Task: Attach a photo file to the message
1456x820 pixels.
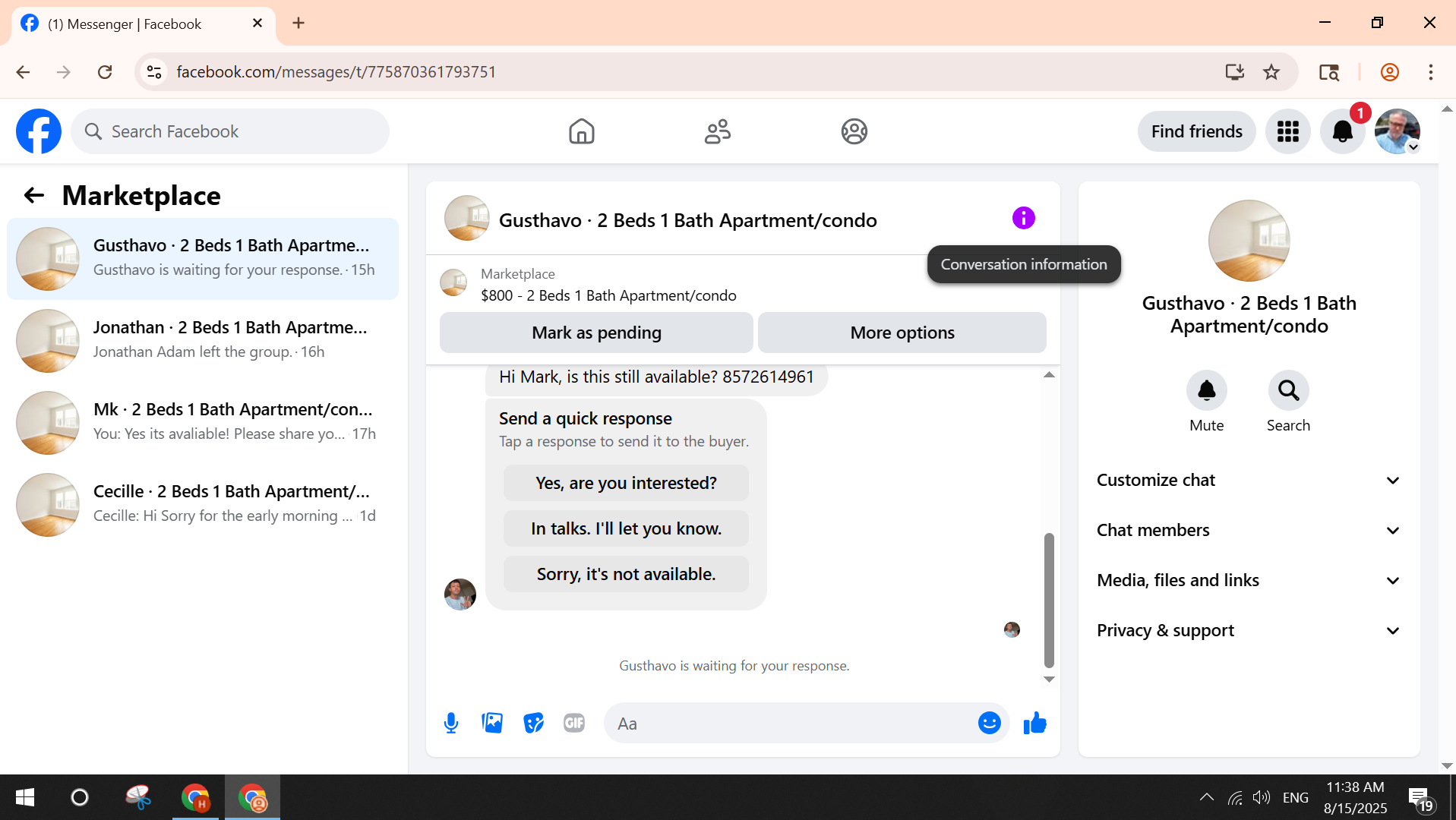Action: pyautogui.click(x=492, y=724)
